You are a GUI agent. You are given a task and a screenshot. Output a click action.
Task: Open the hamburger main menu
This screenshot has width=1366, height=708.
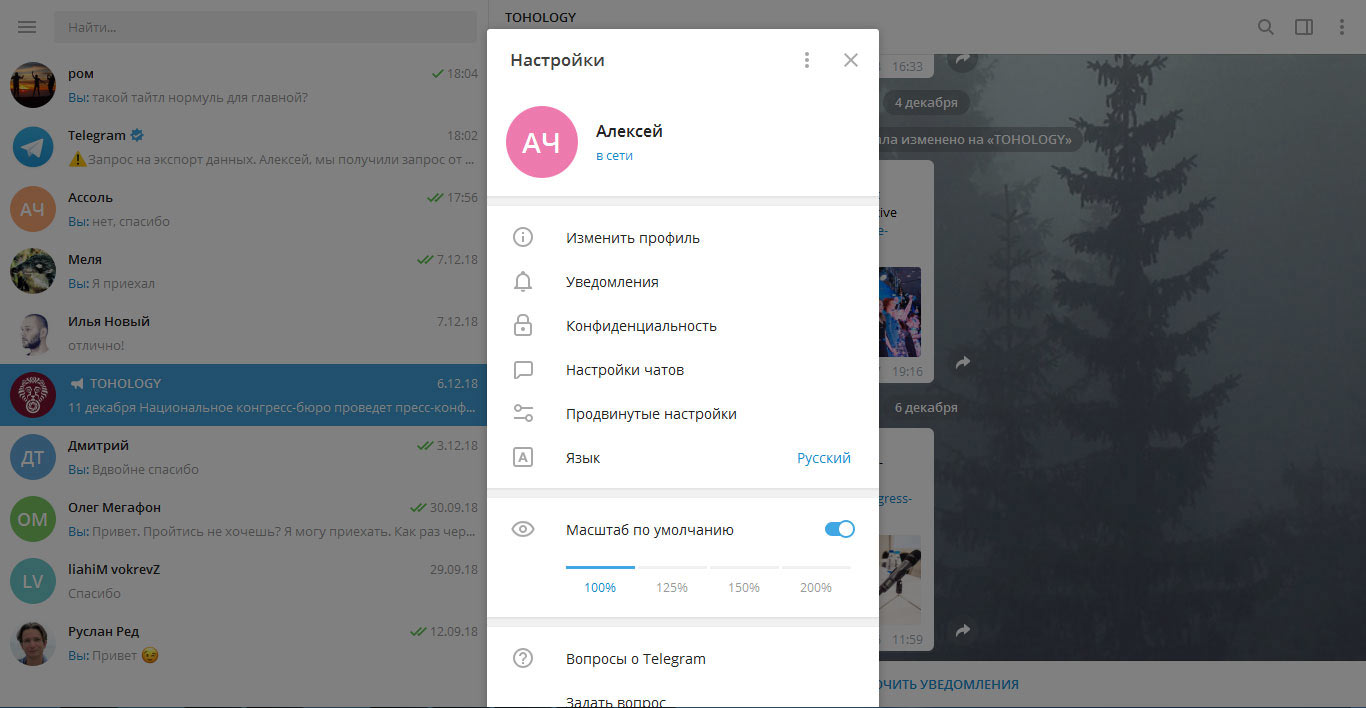tap(27, 27)
